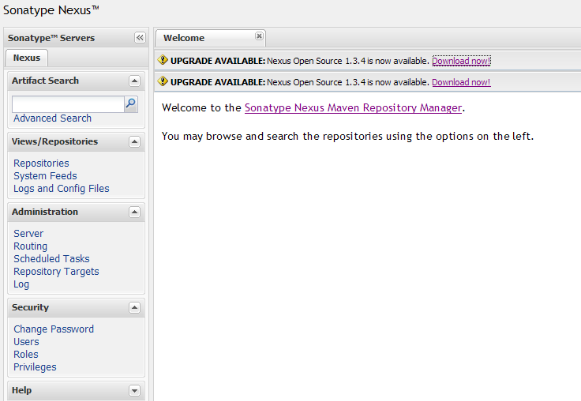
Task: Click the second upgrade warning icon
Action: (162, 81)
